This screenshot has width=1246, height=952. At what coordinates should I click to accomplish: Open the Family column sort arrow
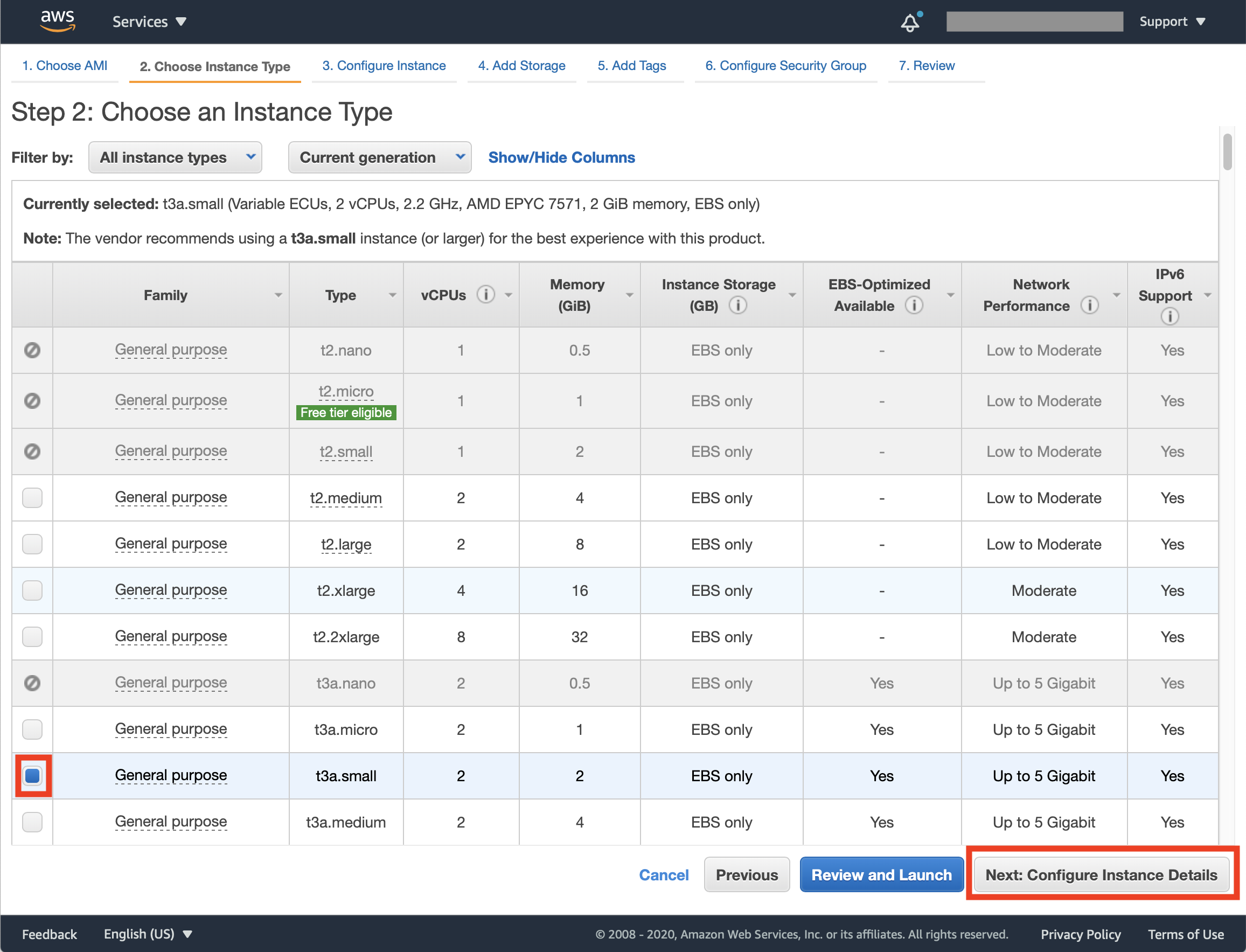click(278, 295)
